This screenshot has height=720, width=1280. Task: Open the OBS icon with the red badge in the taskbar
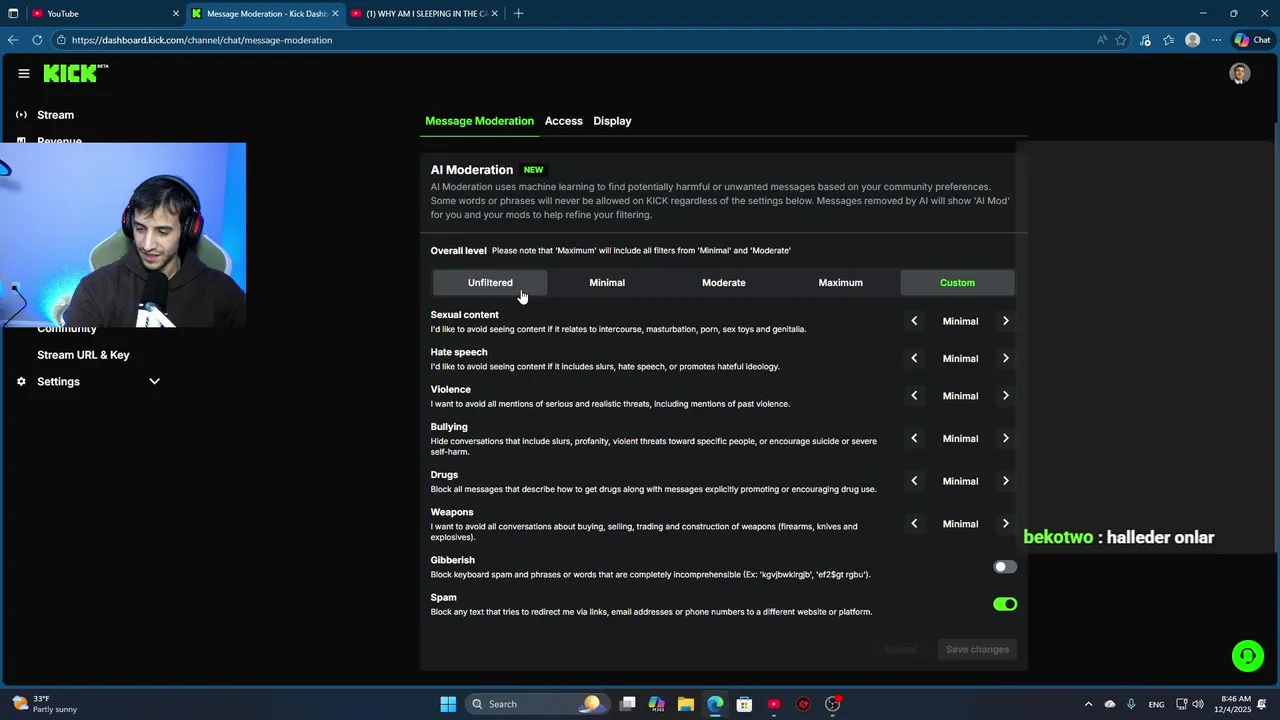click(x=833, y=704)
